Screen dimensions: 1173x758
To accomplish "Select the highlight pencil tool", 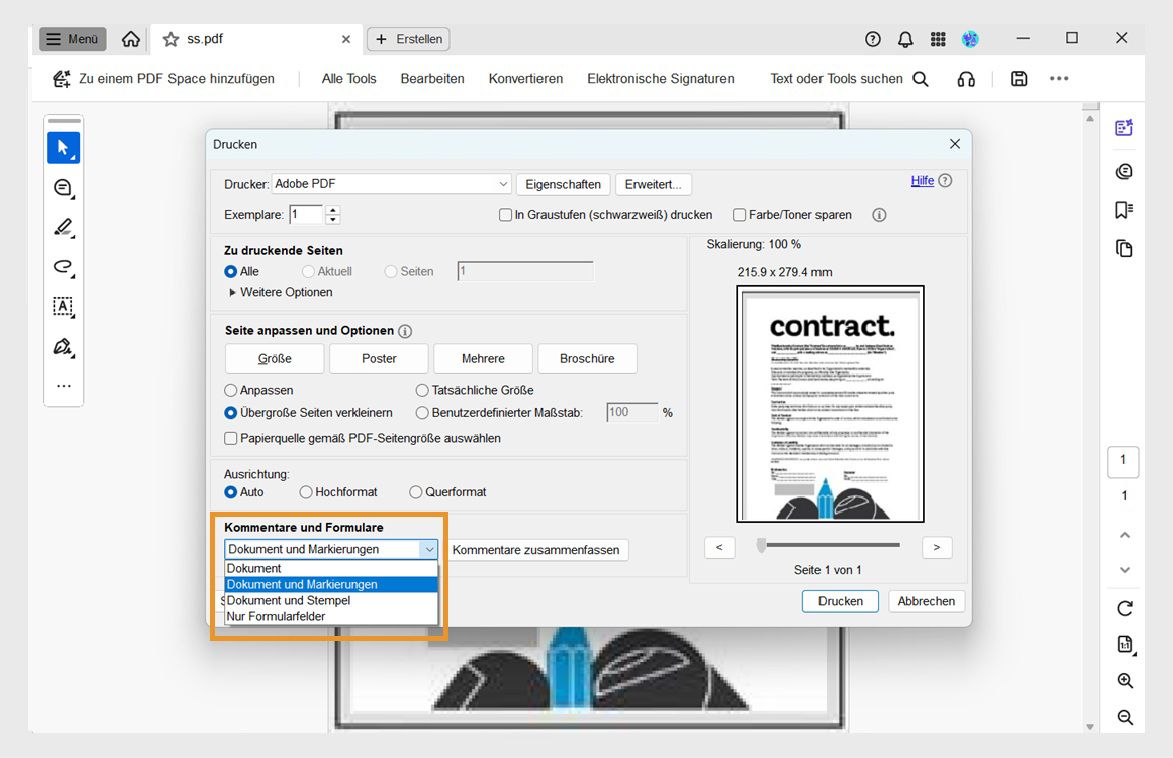I will [x=63, y=227].
